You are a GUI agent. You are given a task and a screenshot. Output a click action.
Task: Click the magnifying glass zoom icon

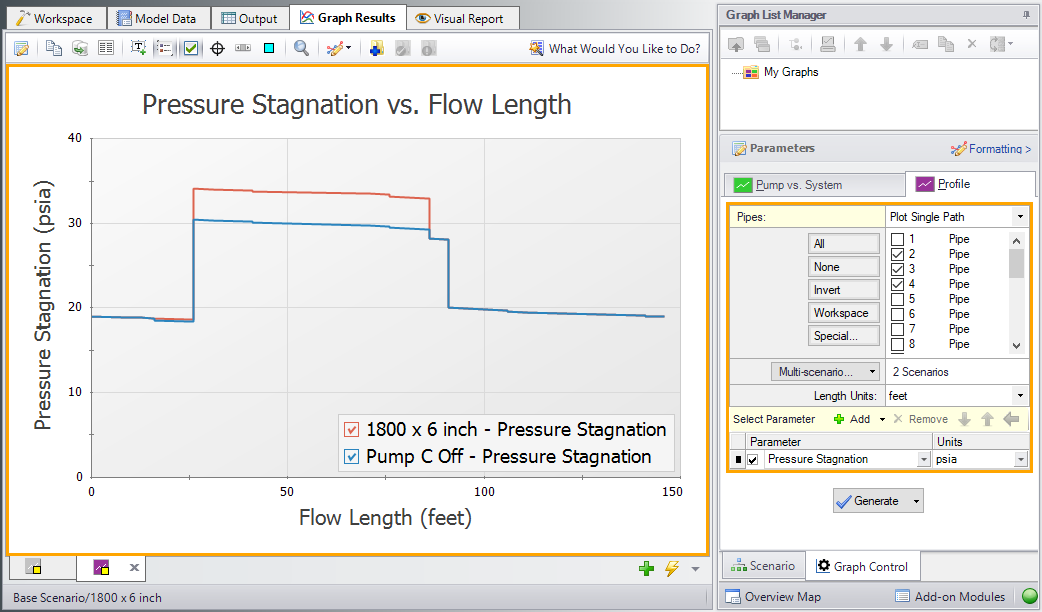301,48
